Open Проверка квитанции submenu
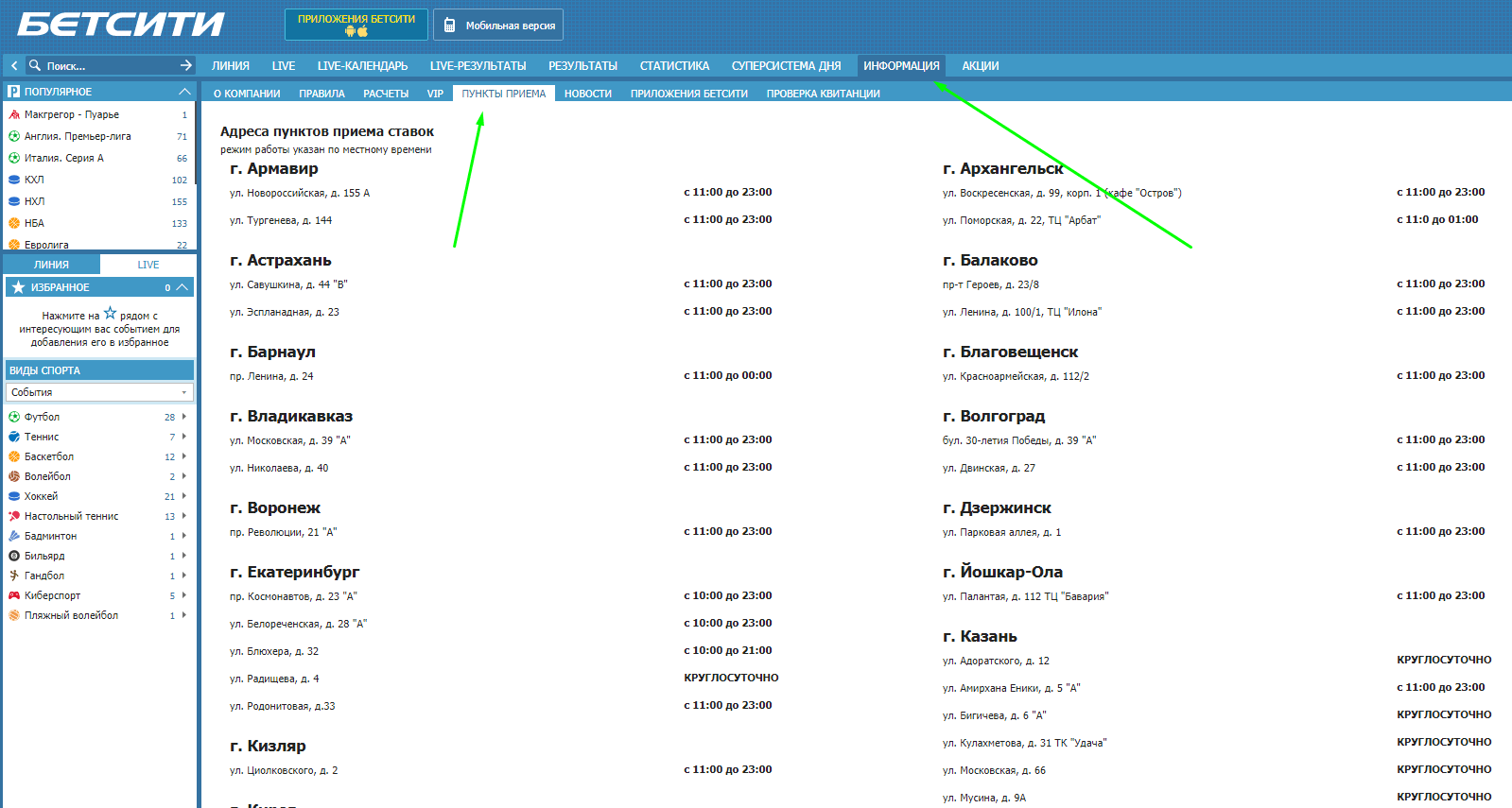The image size is (1512, 808). coord(823,94)
